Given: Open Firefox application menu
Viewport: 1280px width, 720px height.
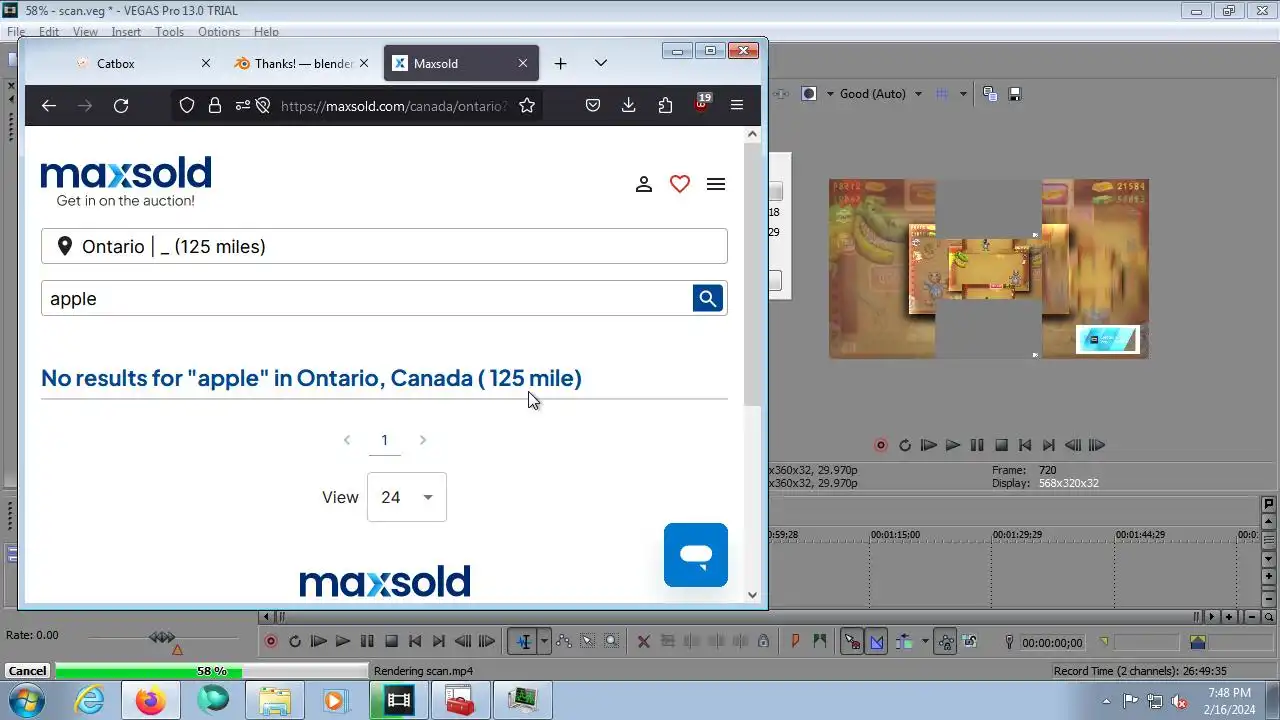Looking at the screenshot, I should [x=737, y=105].
